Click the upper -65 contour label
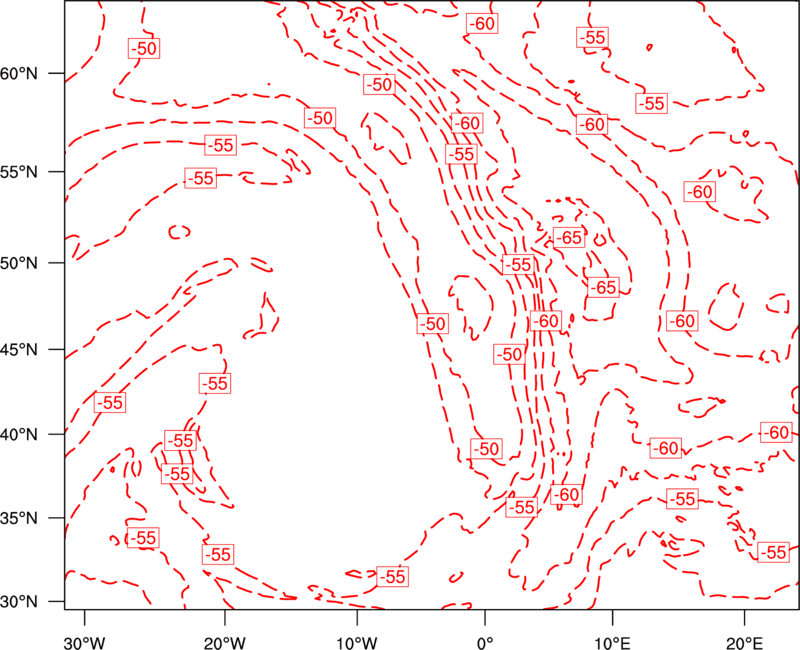This screenshot has height=650, width=800. coord(569,238)
